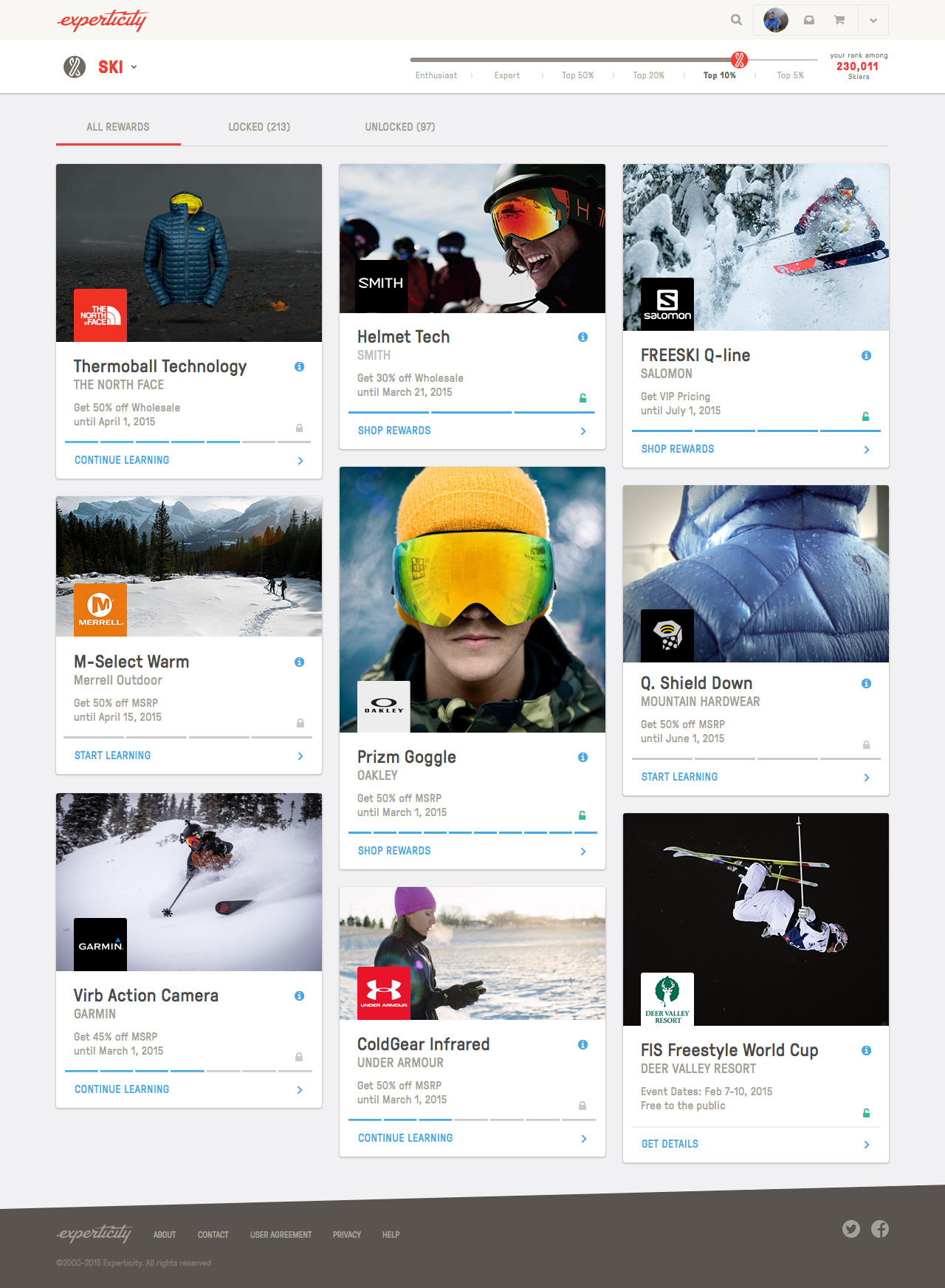The width and height of the screenshot is (945, 1288).
Task: Open info icon for Helmet Tech
Action: coord(583,337)
